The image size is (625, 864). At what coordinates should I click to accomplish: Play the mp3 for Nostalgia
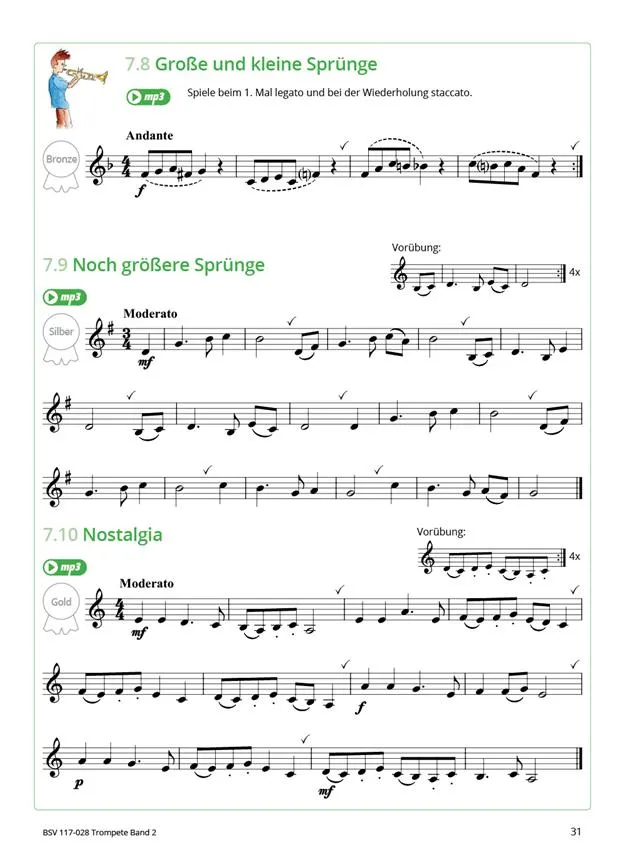coord(64,567)
